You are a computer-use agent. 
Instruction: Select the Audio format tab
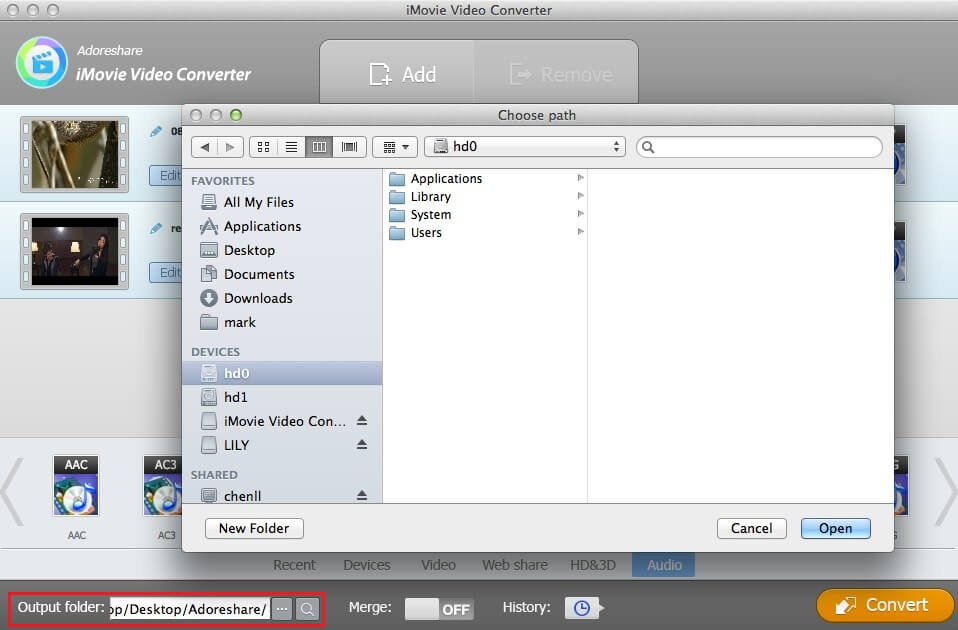664,565
